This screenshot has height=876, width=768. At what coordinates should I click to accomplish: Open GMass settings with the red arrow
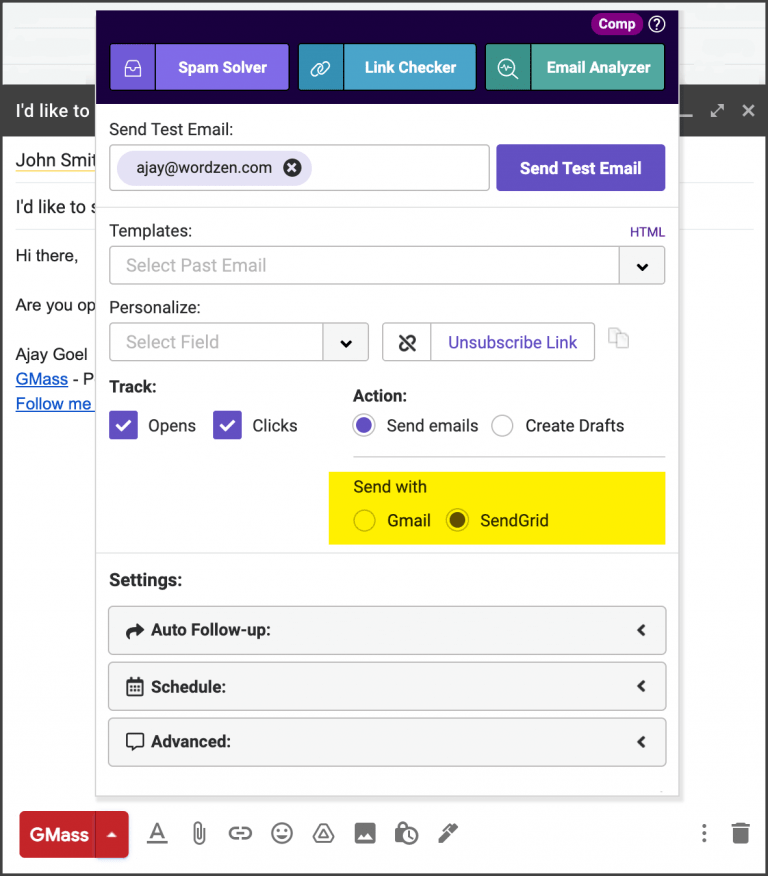(112, 834)
